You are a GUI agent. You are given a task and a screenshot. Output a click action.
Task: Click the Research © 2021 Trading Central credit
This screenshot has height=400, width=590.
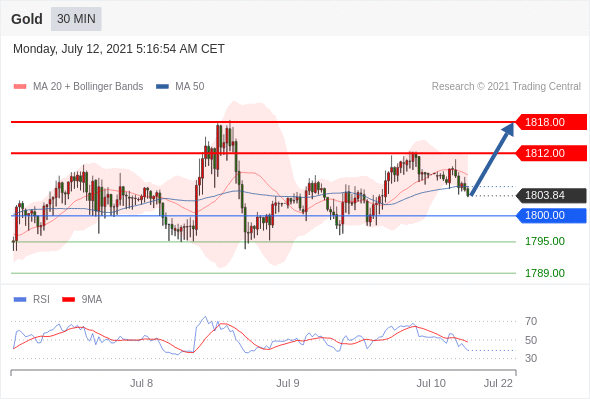tap(506, 87)
